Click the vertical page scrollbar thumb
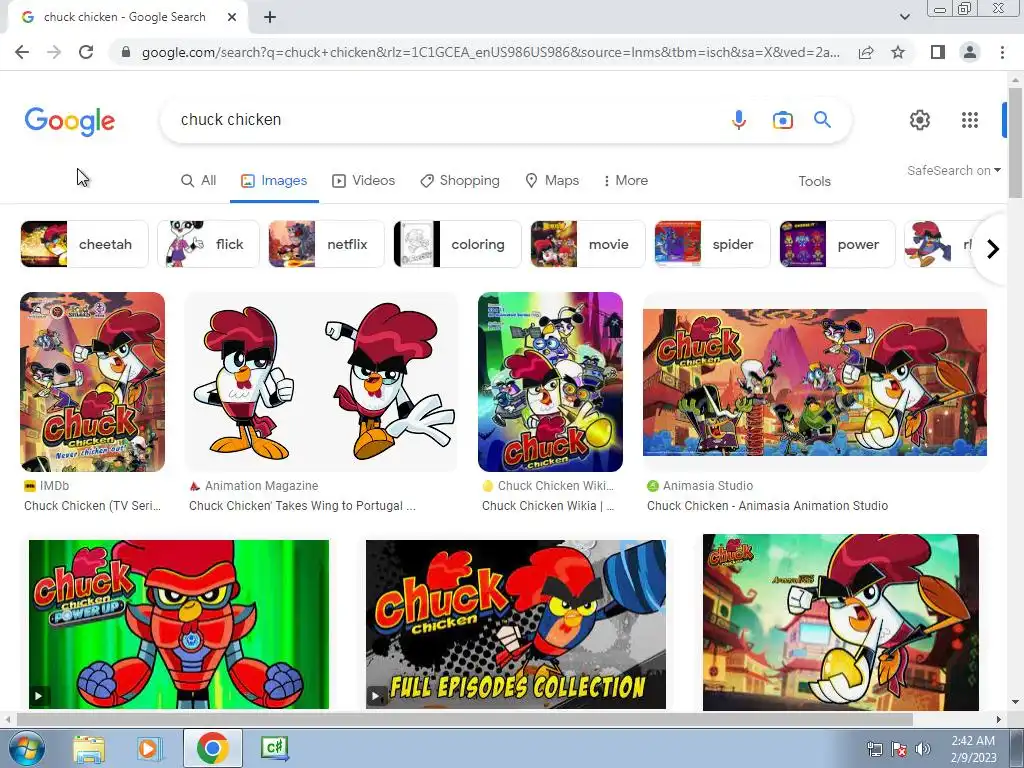 pyautogui.click(x=1015, y=141)
